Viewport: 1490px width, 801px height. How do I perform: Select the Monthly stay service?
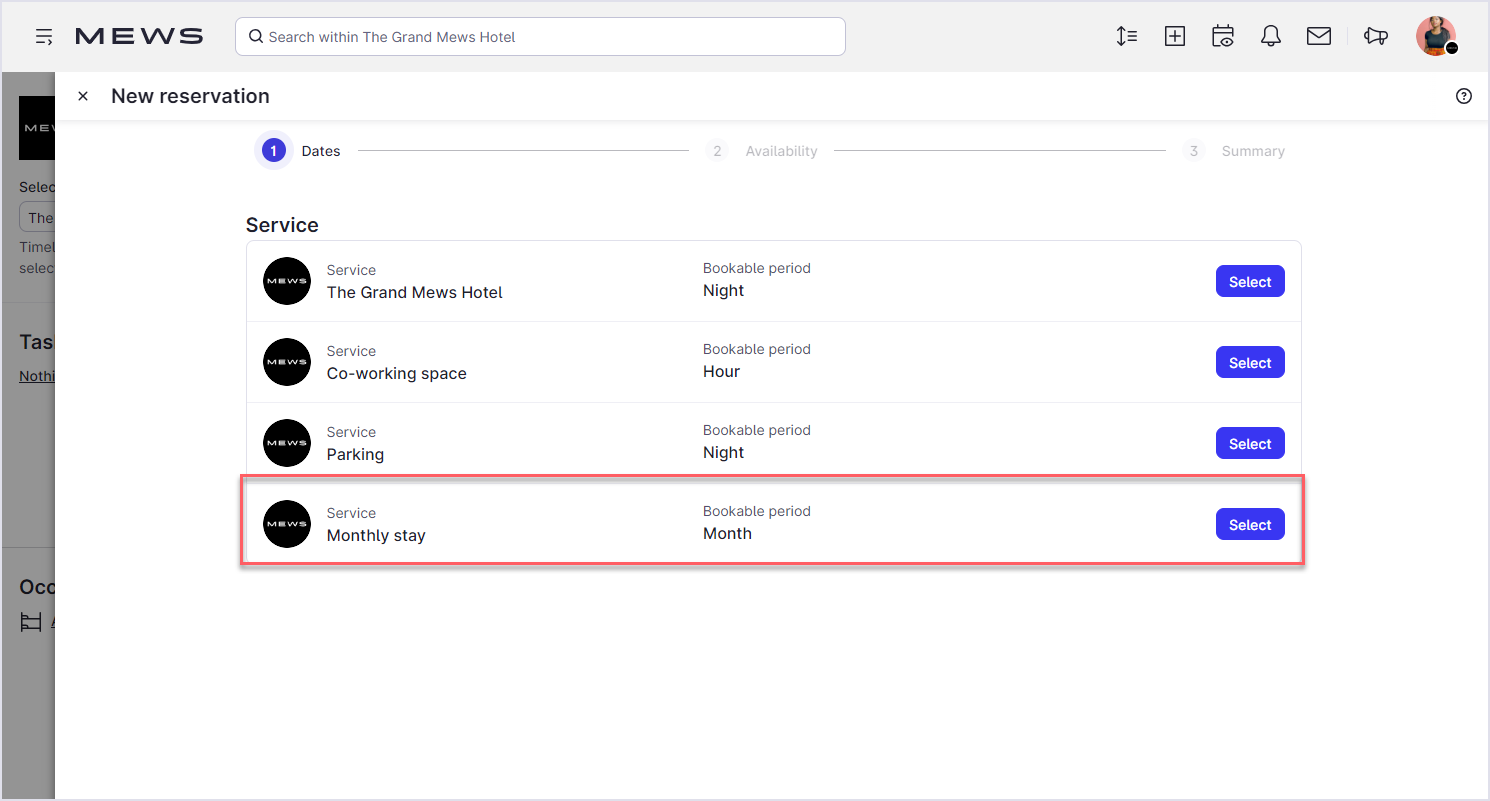1250,524
